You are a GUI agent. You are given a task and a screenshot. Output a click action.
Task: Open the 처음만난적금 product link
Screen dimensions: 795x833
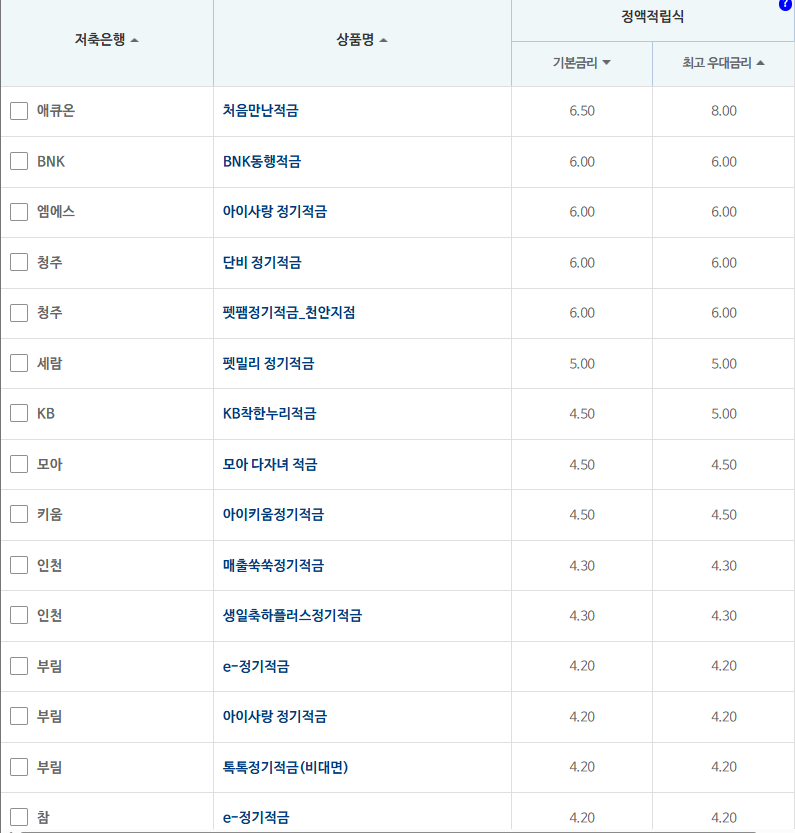coord(260,110)
